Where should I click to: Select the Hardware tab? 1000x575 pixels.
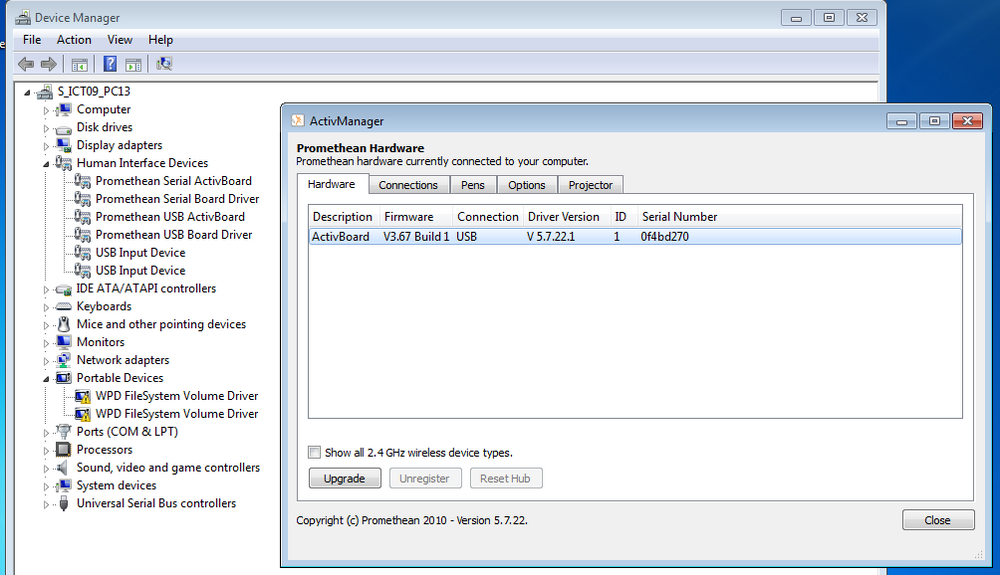coord(332,184)
